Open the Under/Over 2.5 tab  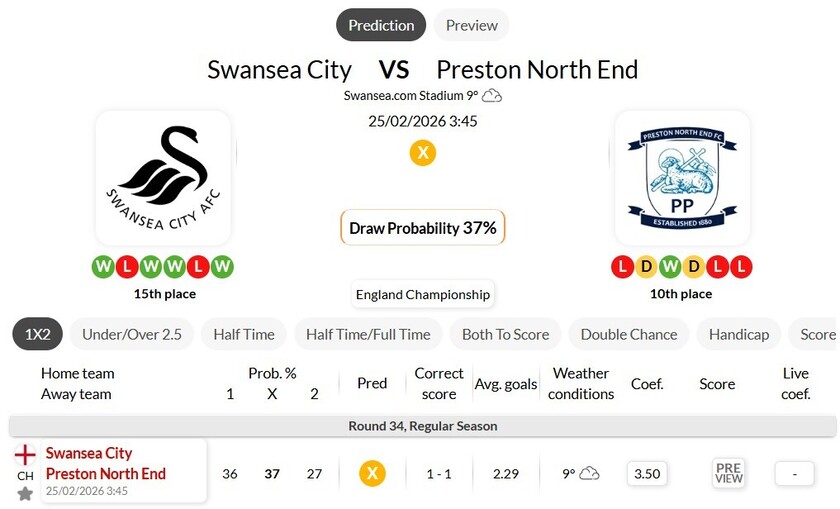[x=132, y=334]
